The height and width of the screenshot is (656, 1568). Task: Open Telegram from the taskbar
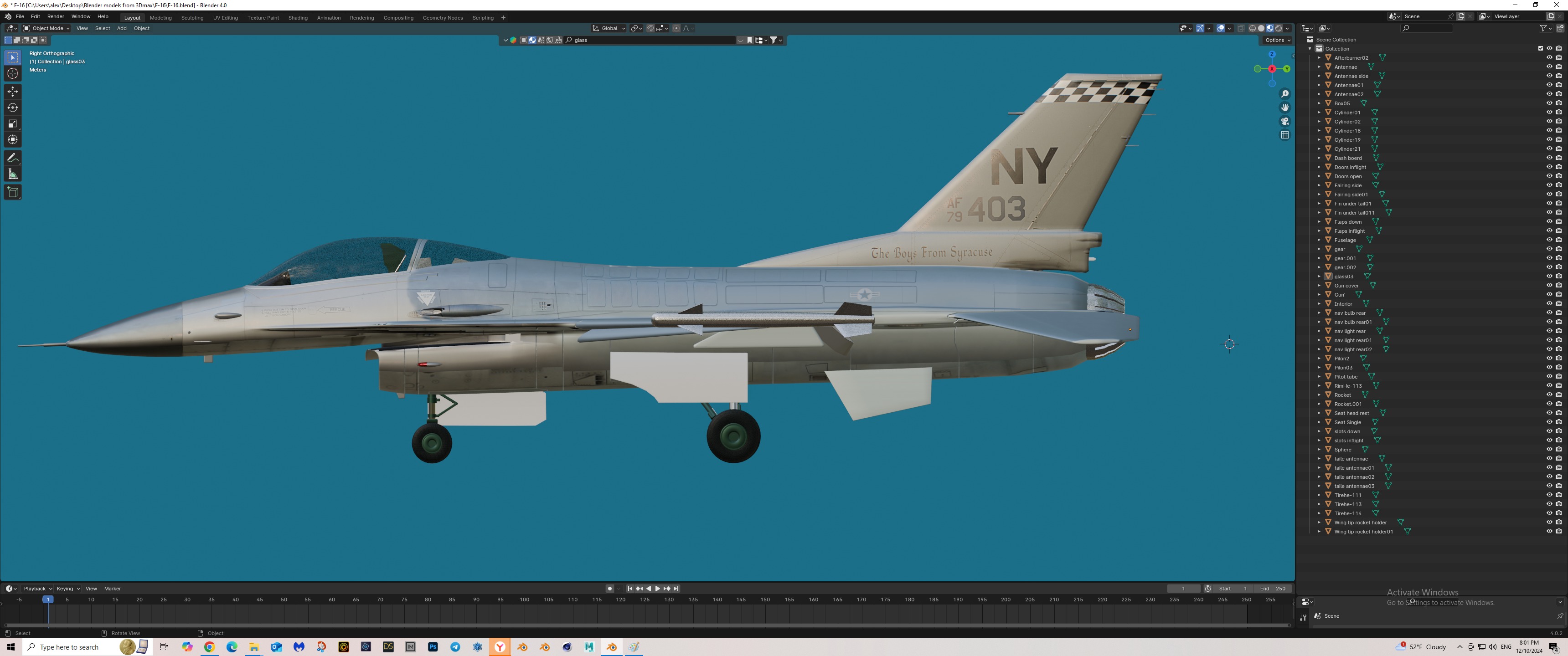[455, 647]
